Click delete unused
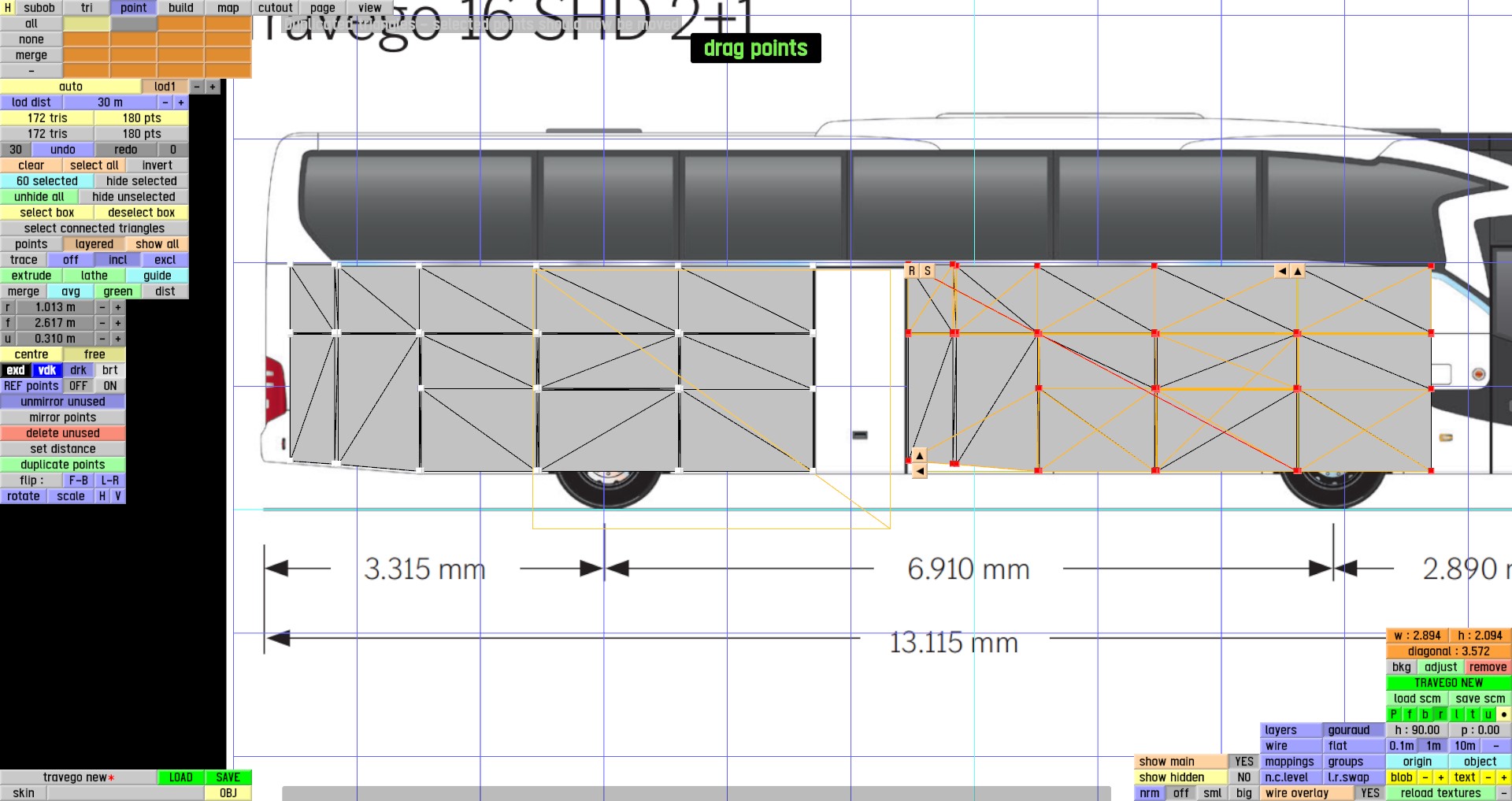The image size is (1512, 801). coord(63,433)
